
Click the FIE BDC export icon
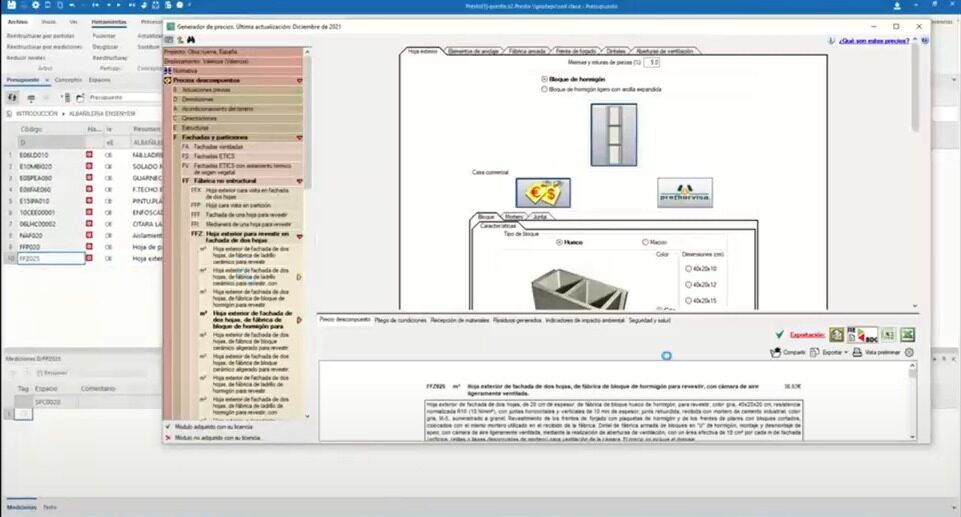point(863,335)
